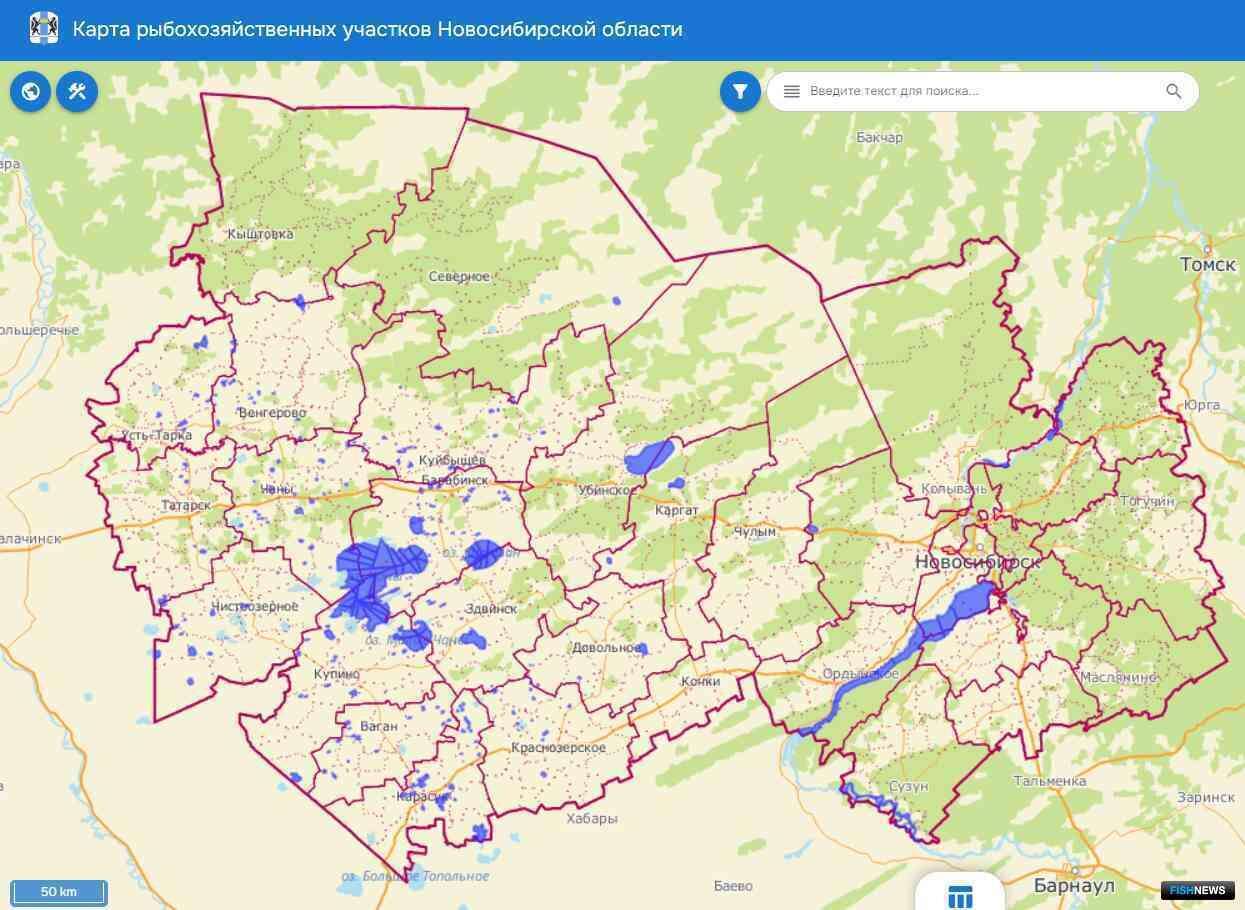Click the Novosibirsk coat of arms logo
The image size is (1245, 910).
tap(44, 29)
